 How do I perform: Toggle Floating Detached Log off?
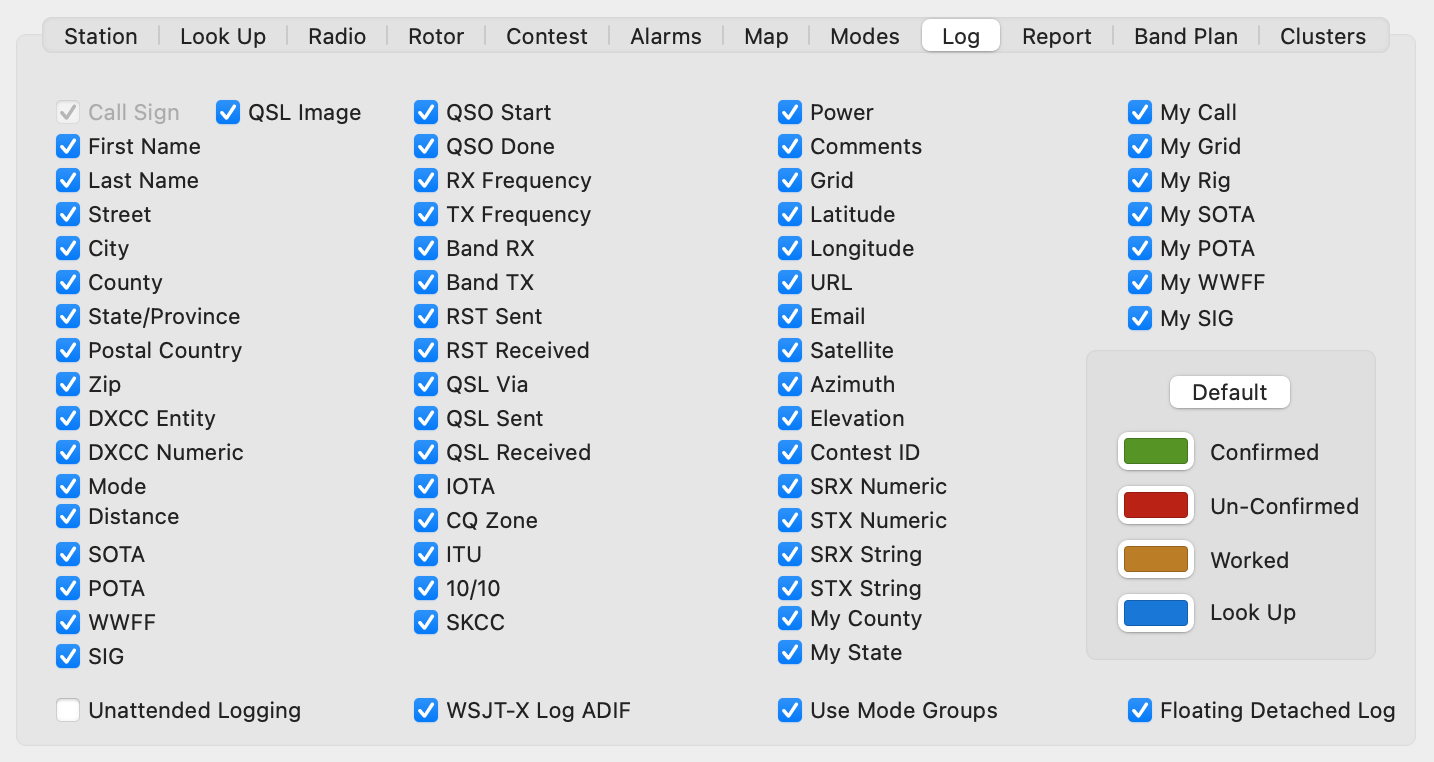1140,711
